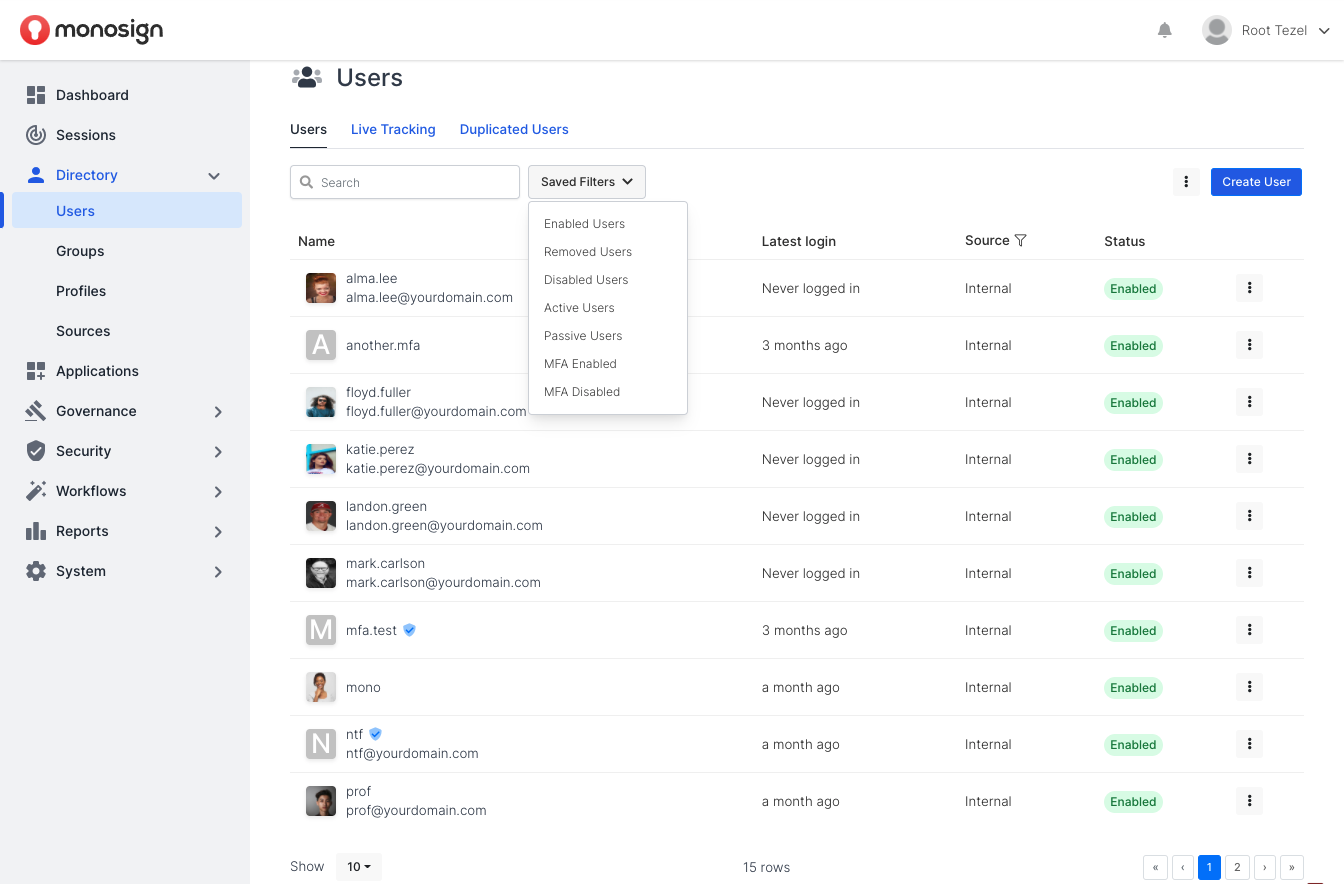This screenshot has width=1344, height=884.
Task: Open Sources in the Directory sidebar
Action: [x=83, y=331]
